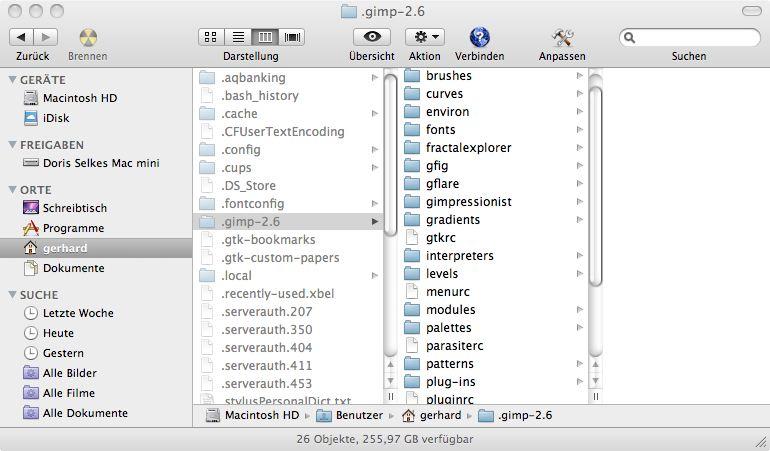Expand the .cache folder arrow
This screenshot has width=770, height=451.
tap(375, 113)
